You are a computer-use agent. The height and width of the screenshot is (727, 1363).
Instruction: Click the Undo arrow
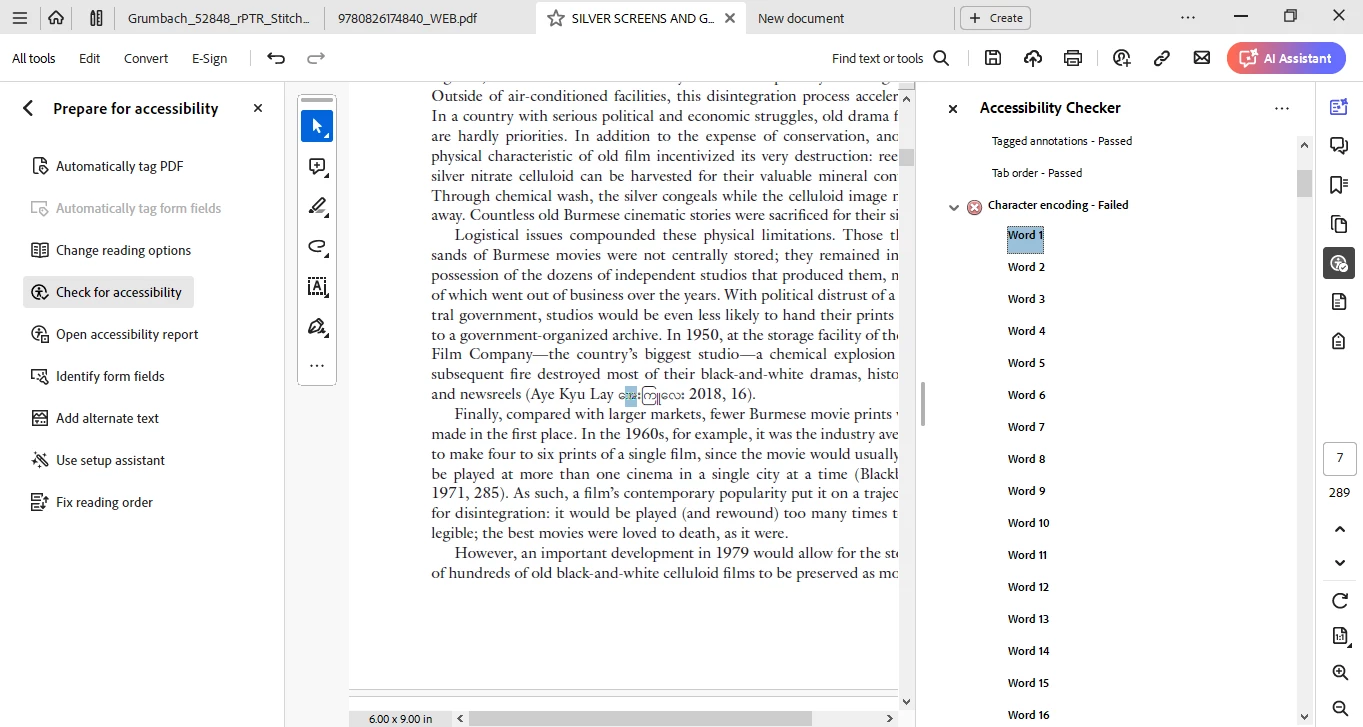(x=277, y=58)
